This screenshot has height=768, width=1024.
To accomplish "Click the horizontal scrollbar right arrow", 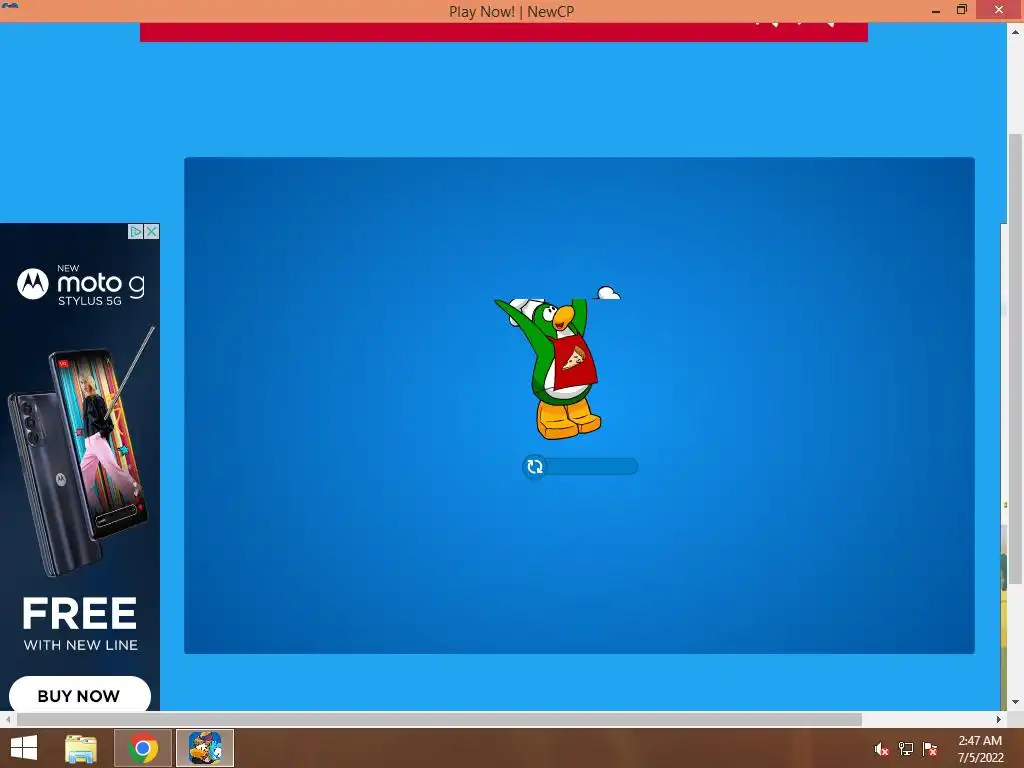I will (999, 719).
